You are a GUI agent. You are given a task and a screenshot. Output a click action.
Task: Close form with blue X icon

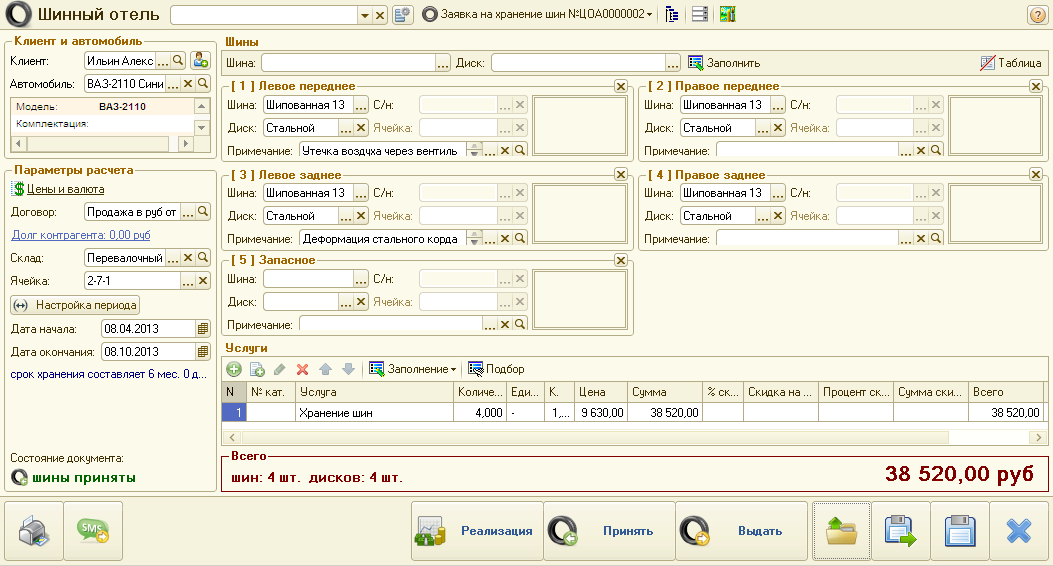[x=1019, y=530]
